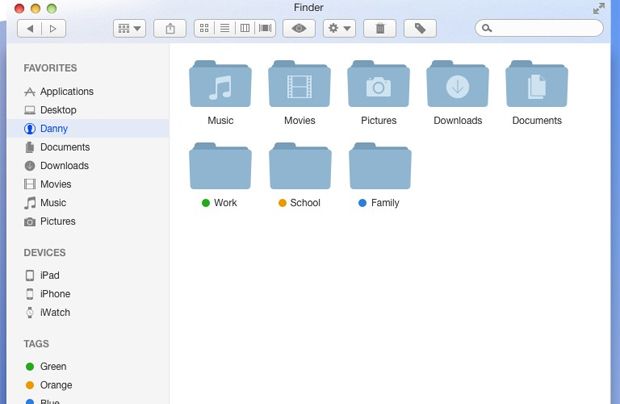Image resolution: width=620 pixels, height=404 pixels.
Task: Click the Devices section header
Action: 45,253
